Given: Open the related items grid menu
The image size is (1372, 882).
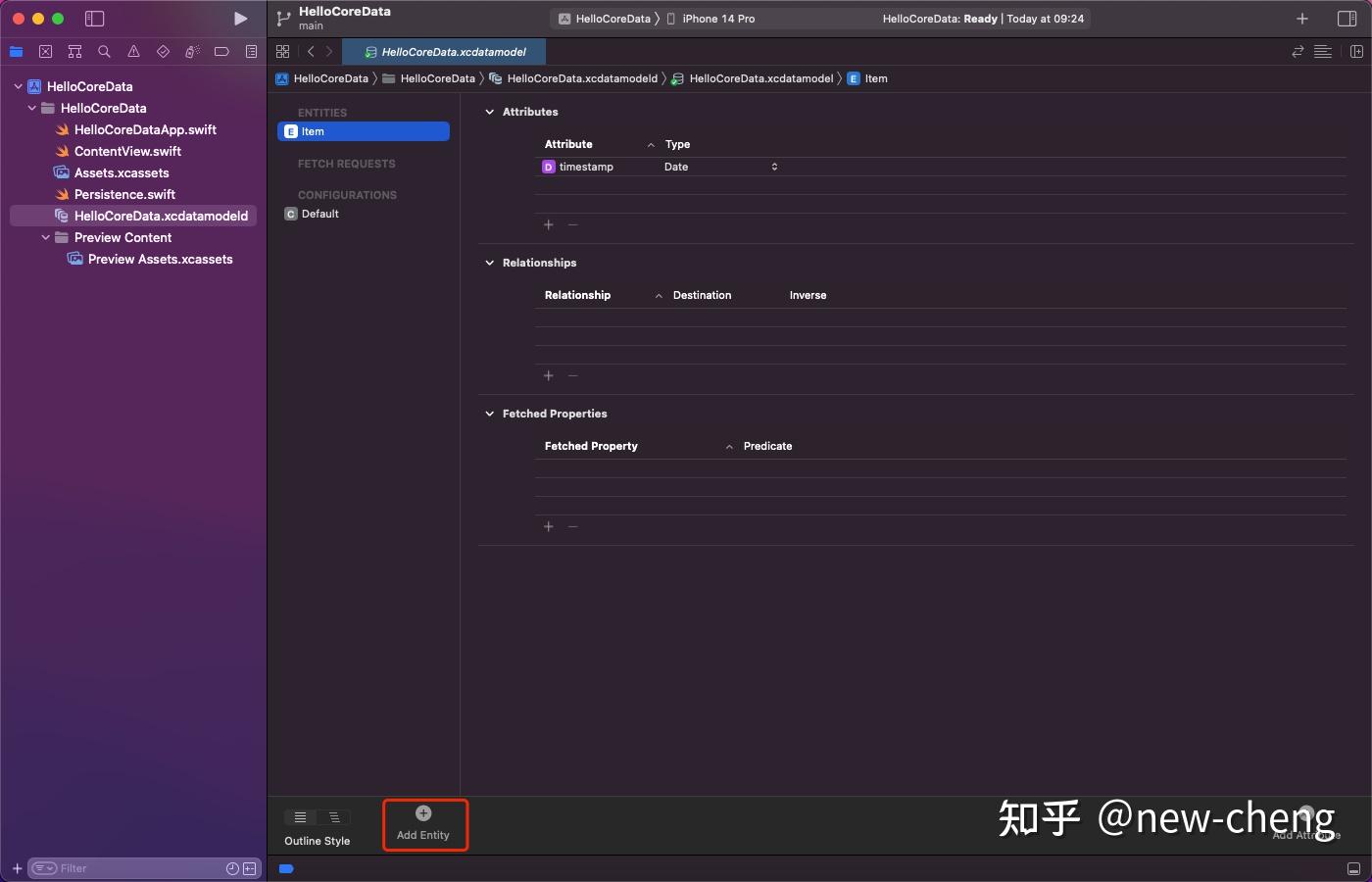Looking at the screenshot, I should 282,51.
